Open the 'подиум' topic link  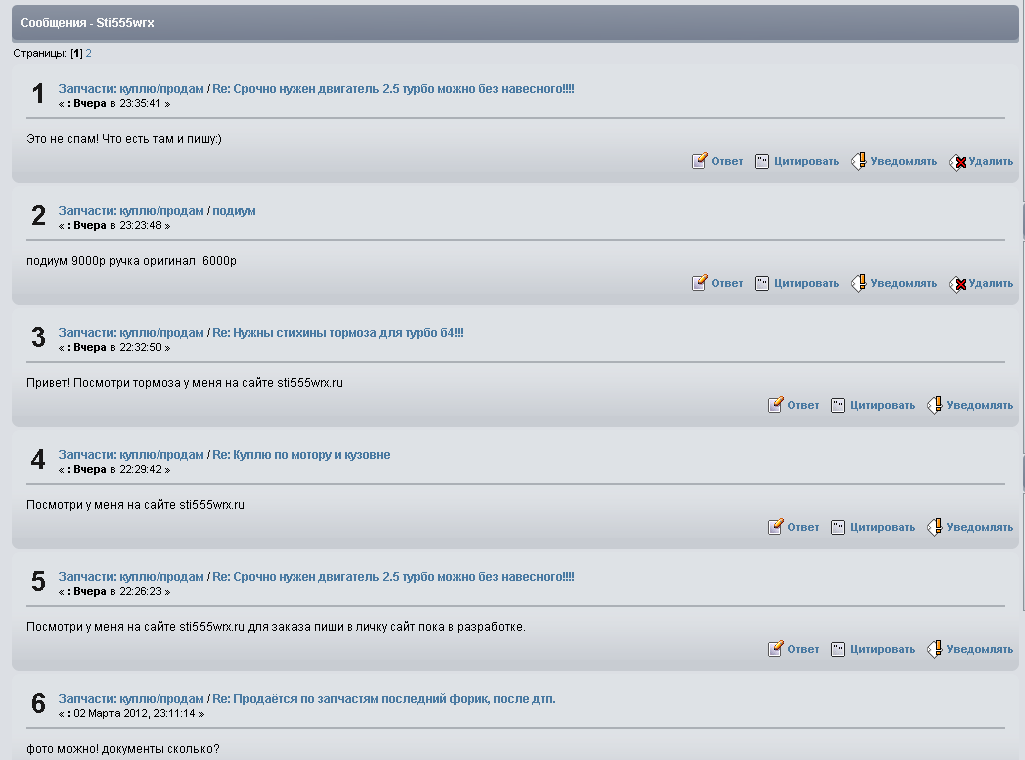click(x=233, y=211)
